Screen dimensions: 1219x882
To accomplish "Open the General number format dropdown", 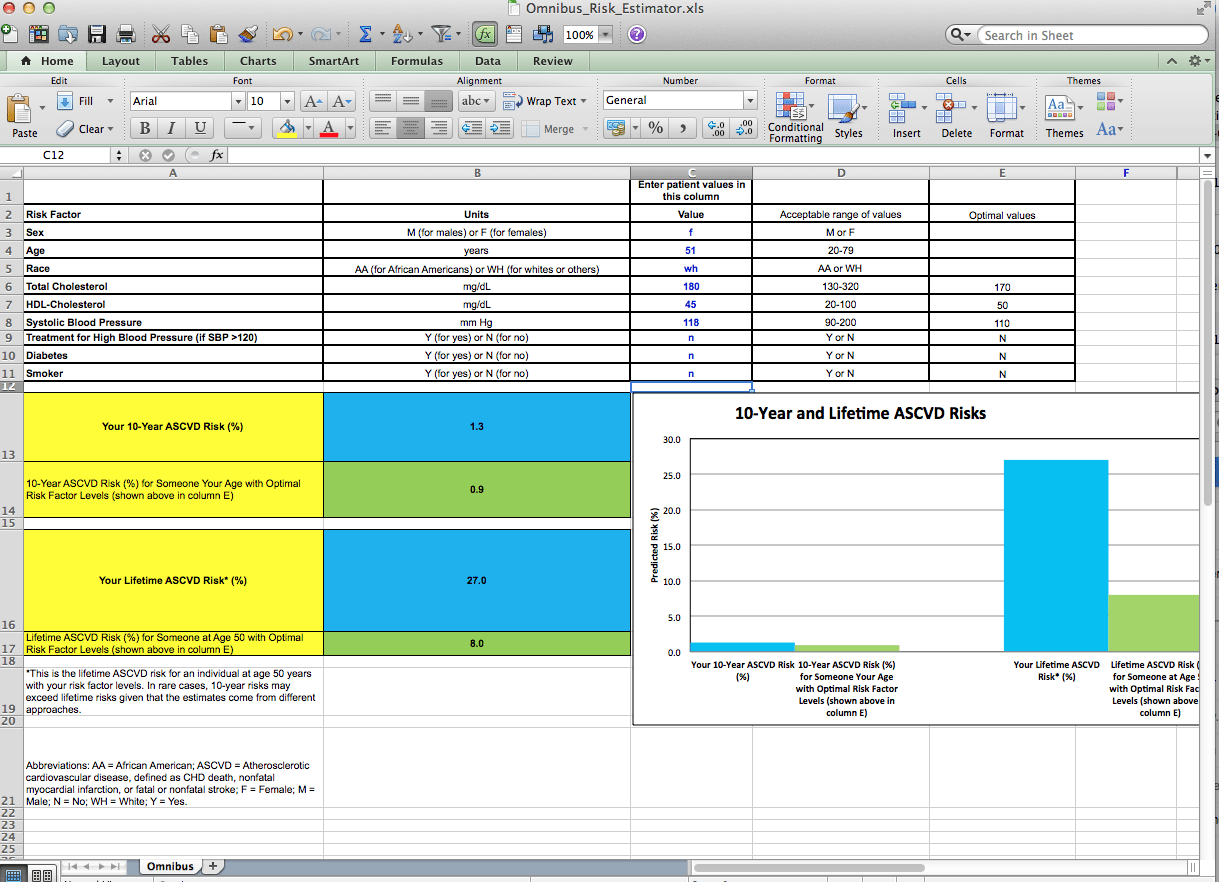I will pos(750,100).
